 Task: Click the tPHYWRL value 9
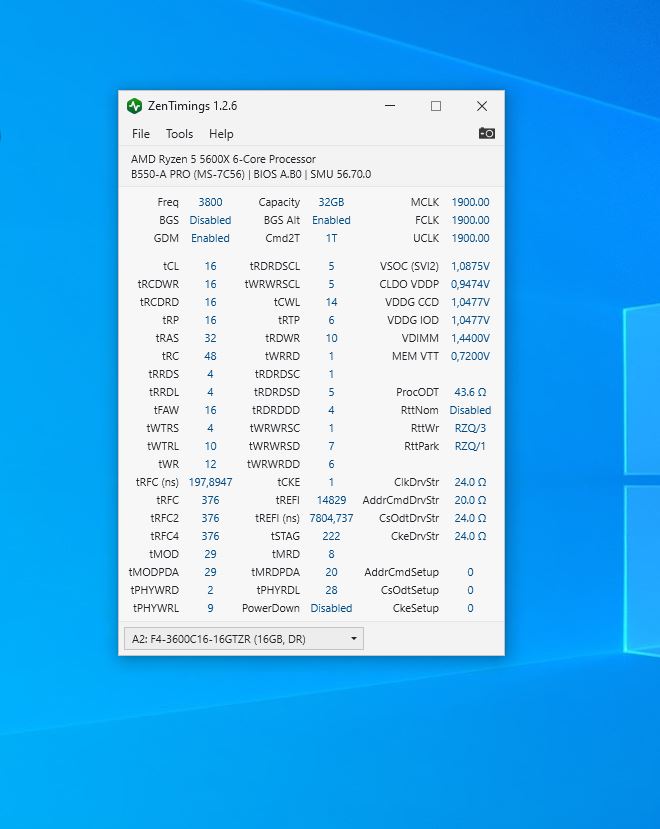click(x=210, y=607)
